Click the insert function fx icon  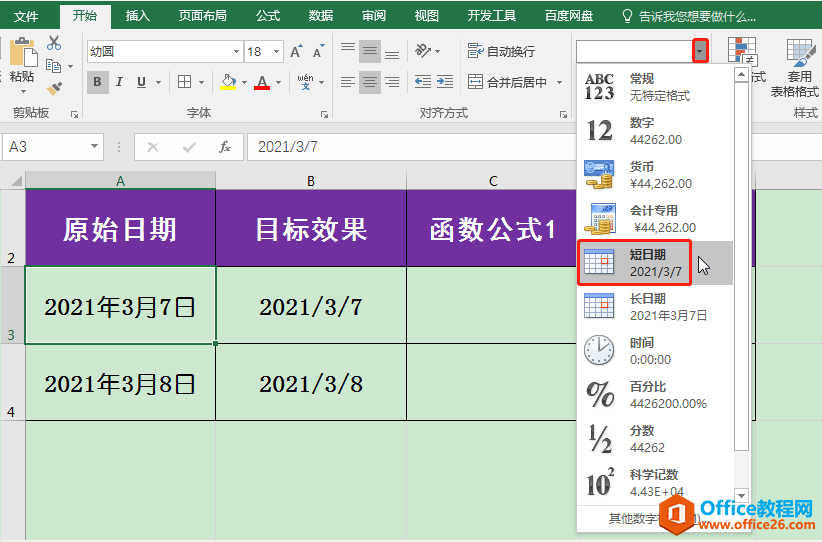pyautogui.click(x=225, y=147)
